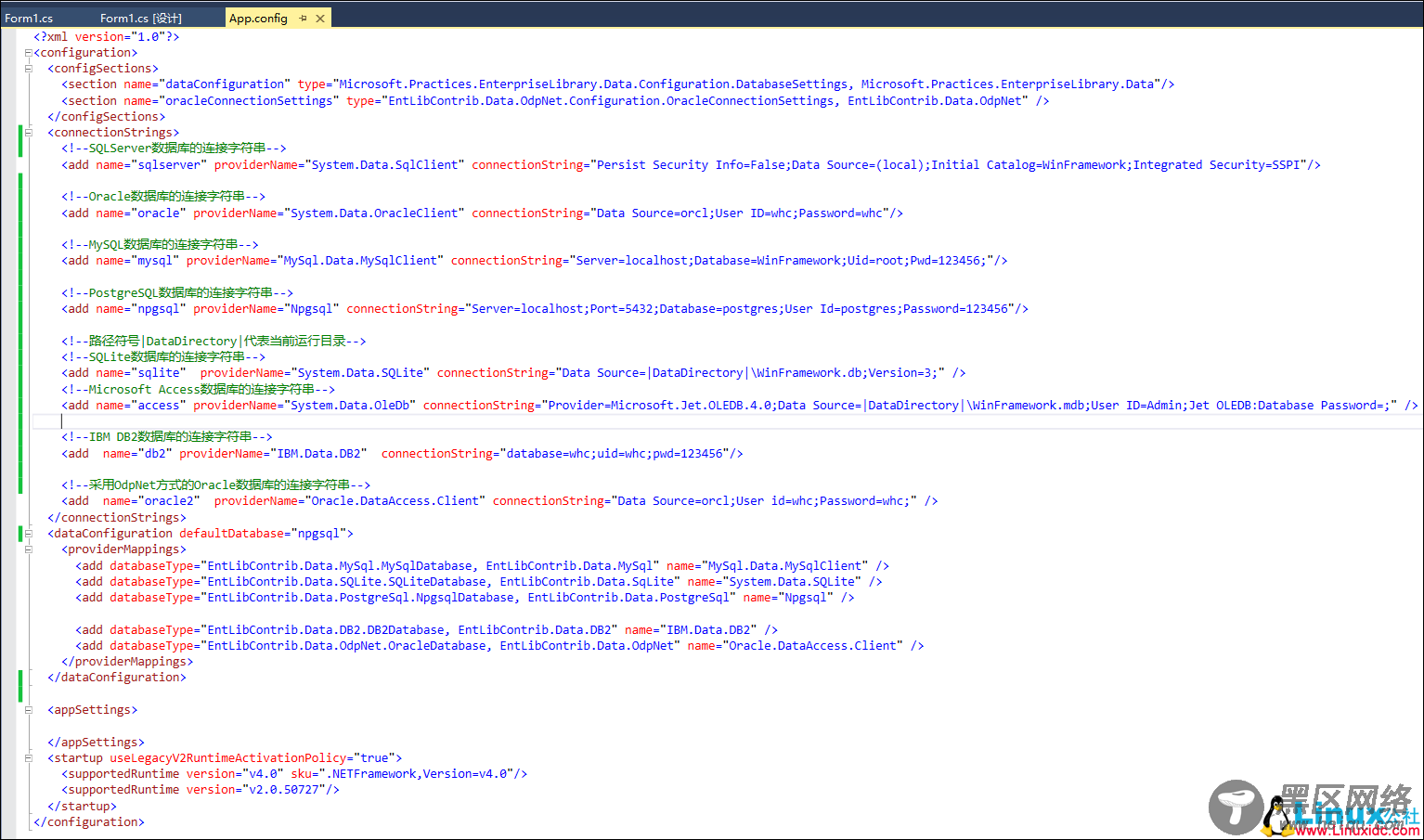Viewport: 1424px width, 840px height.
Task: Click the </startup> closing tag
Action: [82, 807]
